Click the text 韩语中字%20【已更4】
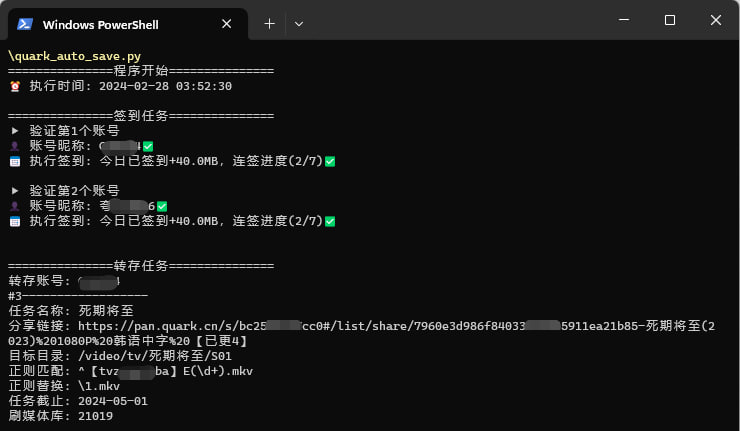Viewport: 740px width, 431px height. (180, 341)
